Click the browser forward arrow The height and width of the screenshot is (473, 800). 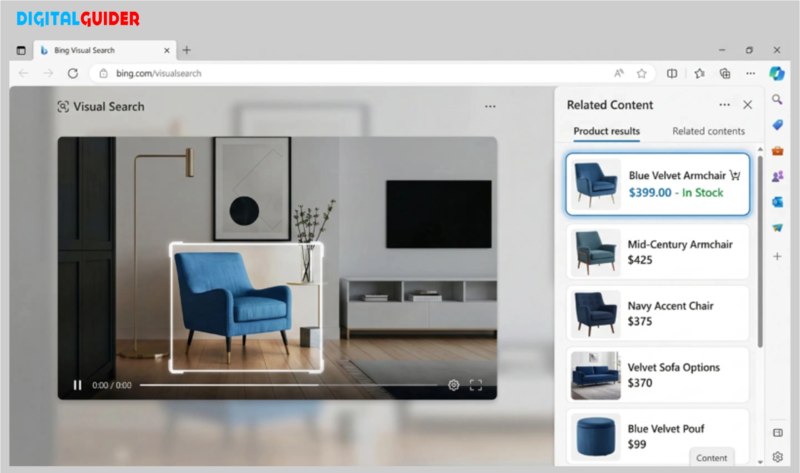48,73
